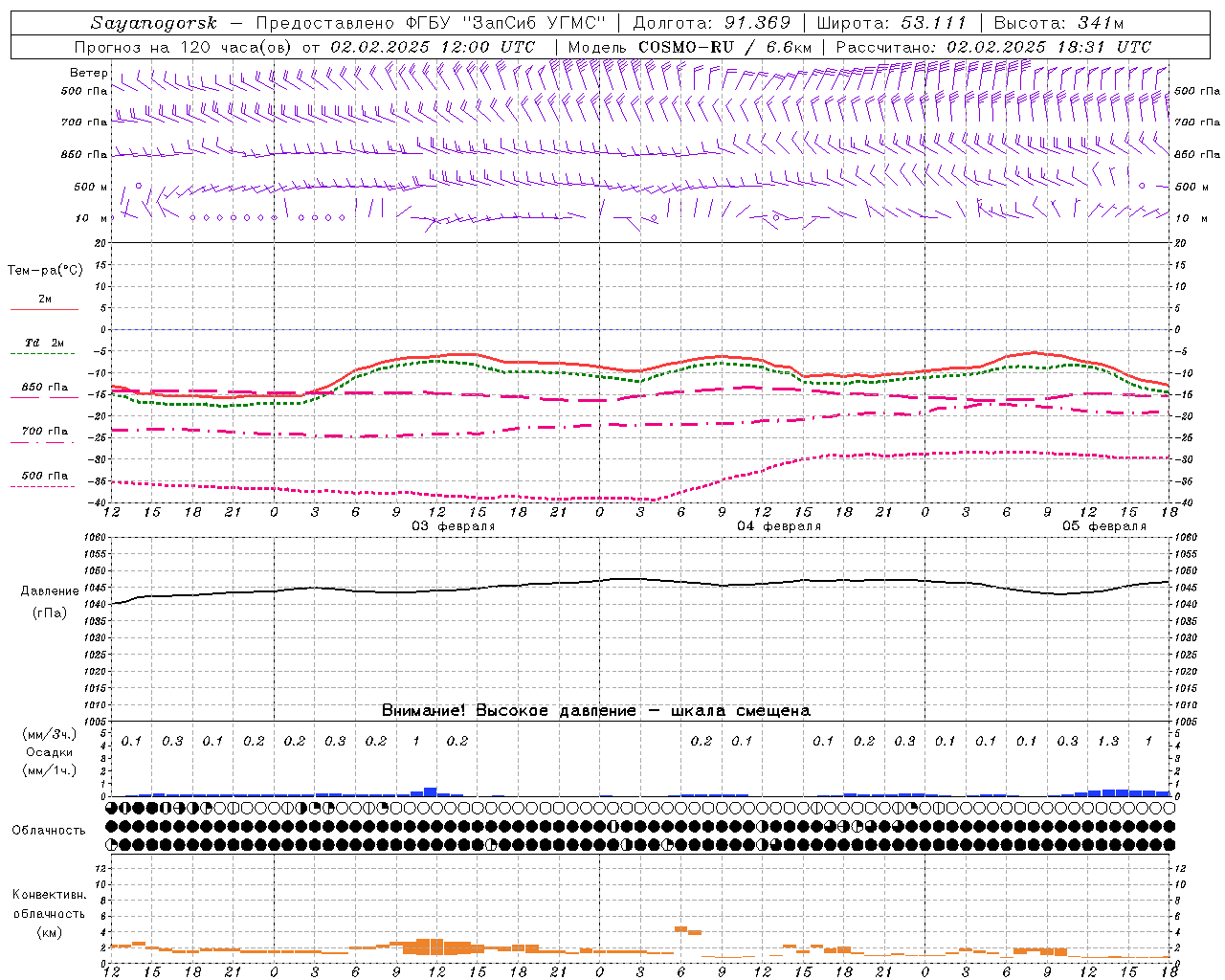1225x980 pixels.
Task: Click the Осадки precipitation label
Action: click(x=49, y=752)
